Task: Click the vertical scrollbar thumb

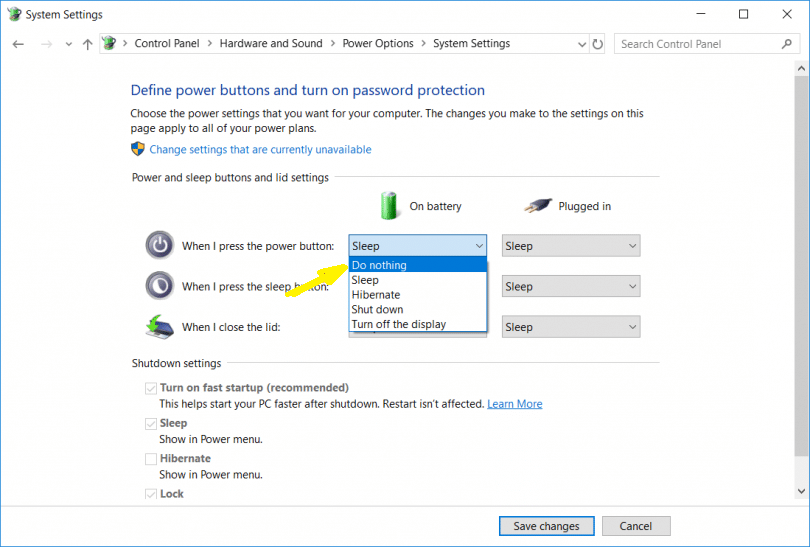Action: (x=801, y=266)
